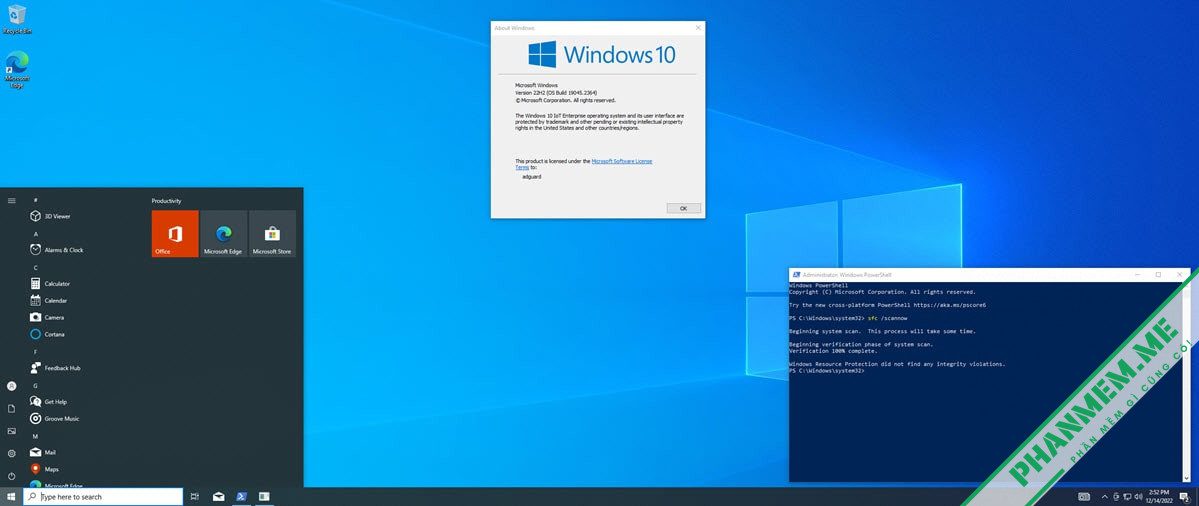Click the 'F' letter header in app list
Screen dimensions: 1199x506
[x=36, y=352]
